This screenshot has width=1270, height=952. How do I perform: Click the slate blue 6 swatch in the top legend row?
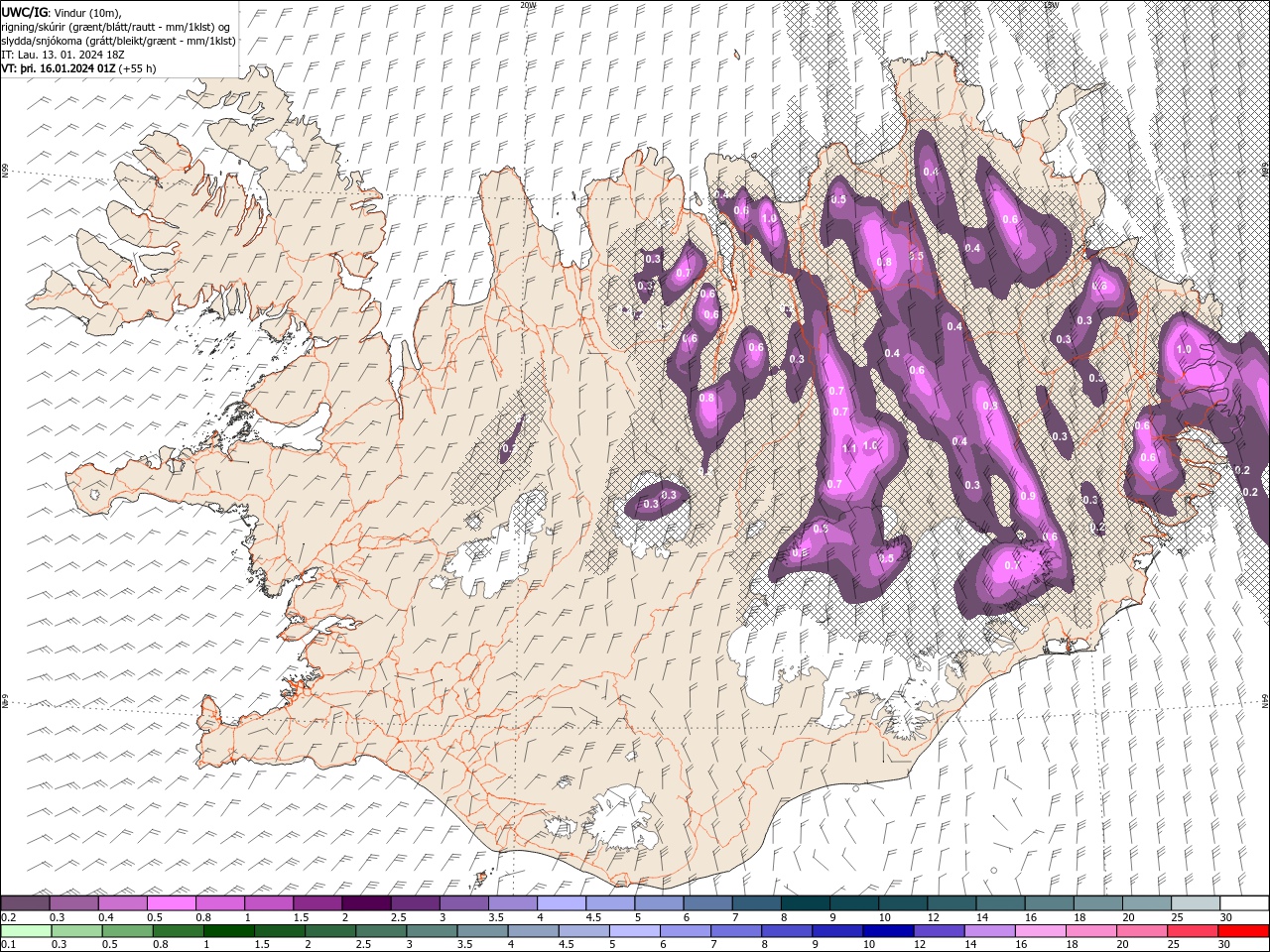pos(707,903)
